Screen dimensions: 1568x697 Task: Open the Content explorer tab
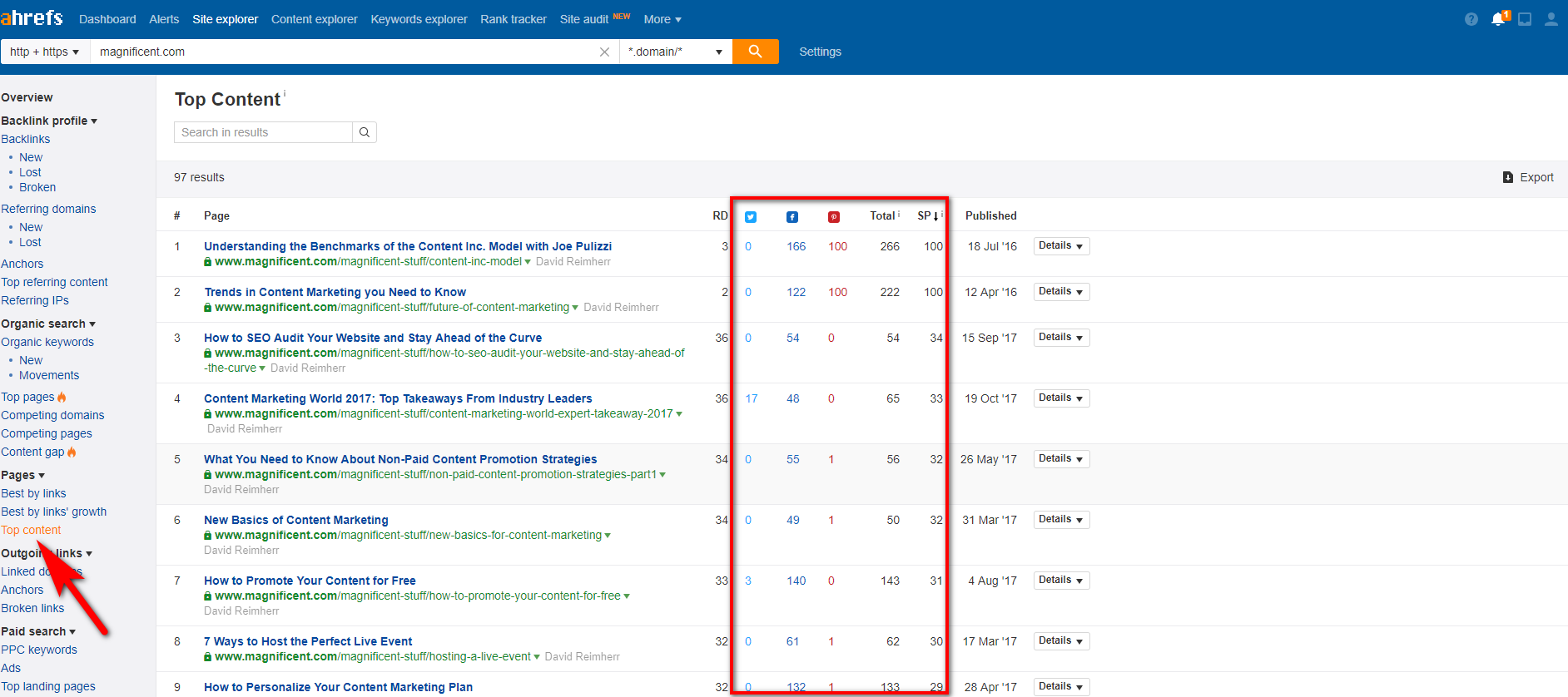tap(314, 19)
